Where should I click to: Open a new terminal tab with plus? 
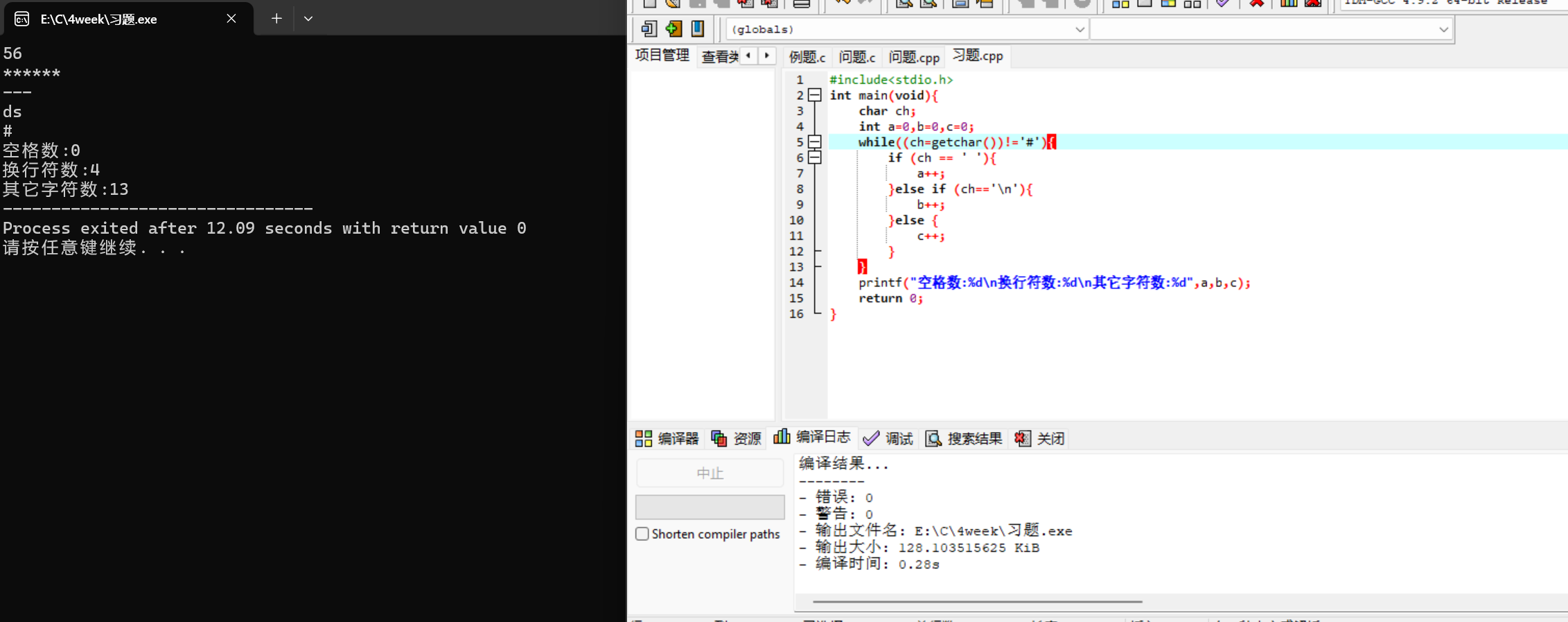pos(276,19)
